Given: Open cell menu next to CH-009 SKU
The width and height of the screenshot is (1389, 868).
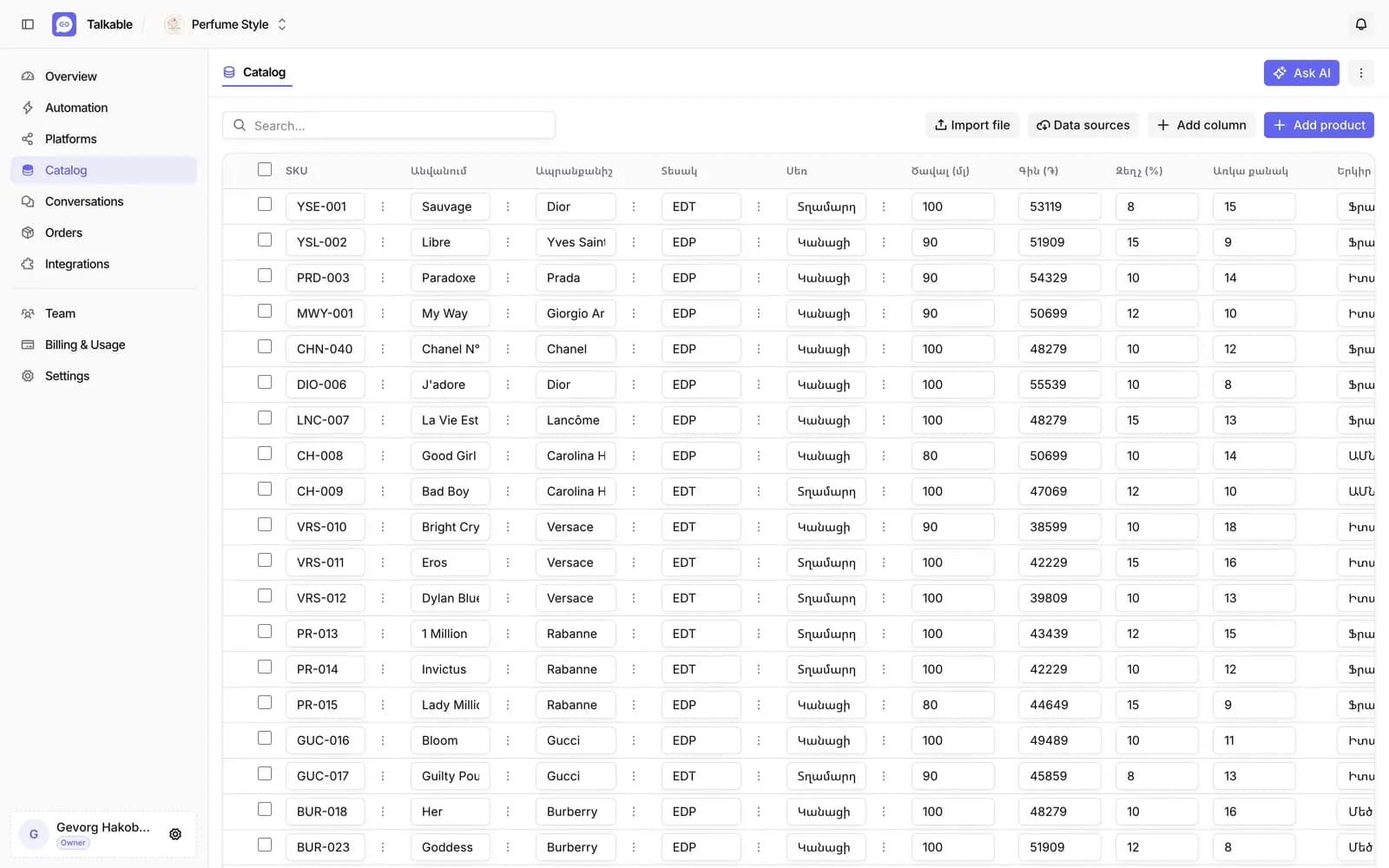Looking at the screenshot, I should pos(383,491).
